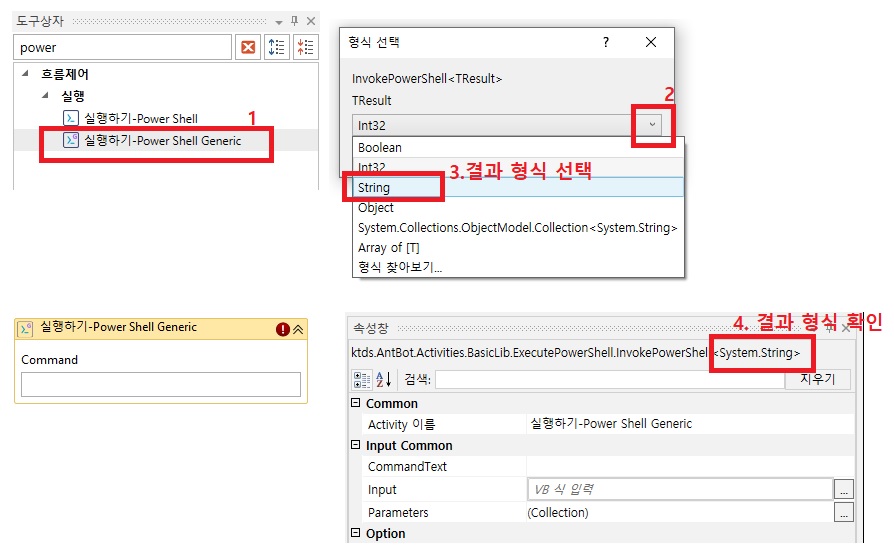Click the Command input field in activity
894x556 pixels.
tap(160, 385)
